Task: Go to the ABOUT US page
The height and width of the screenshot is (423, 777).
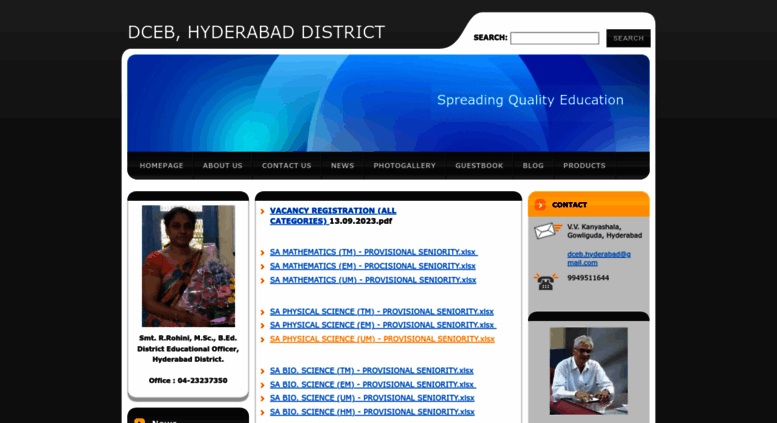Action: [x=222, y=165]
